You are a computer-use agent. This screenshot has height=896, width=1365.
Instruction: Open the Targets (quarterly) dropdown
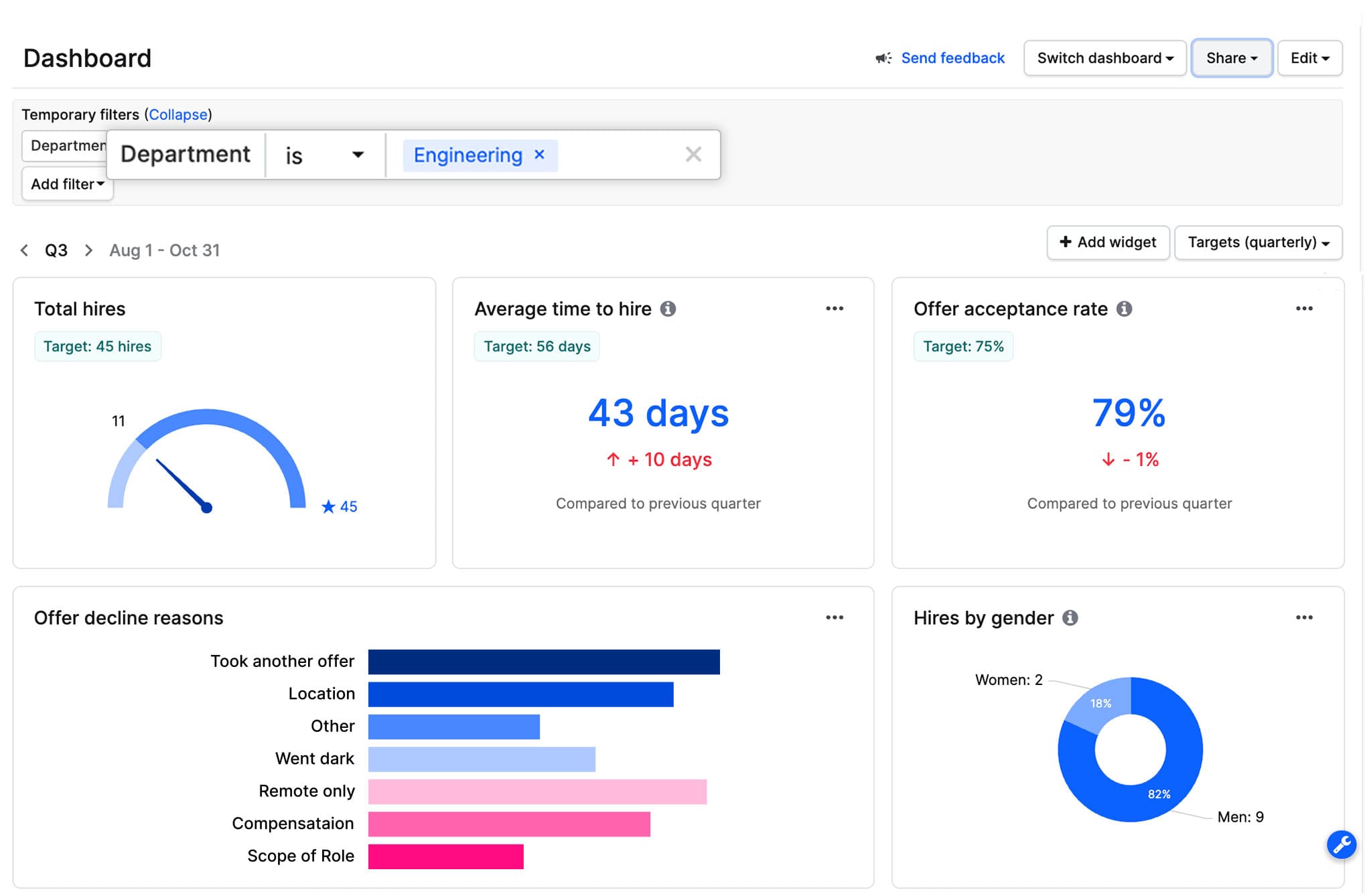tap(1257, 242)
